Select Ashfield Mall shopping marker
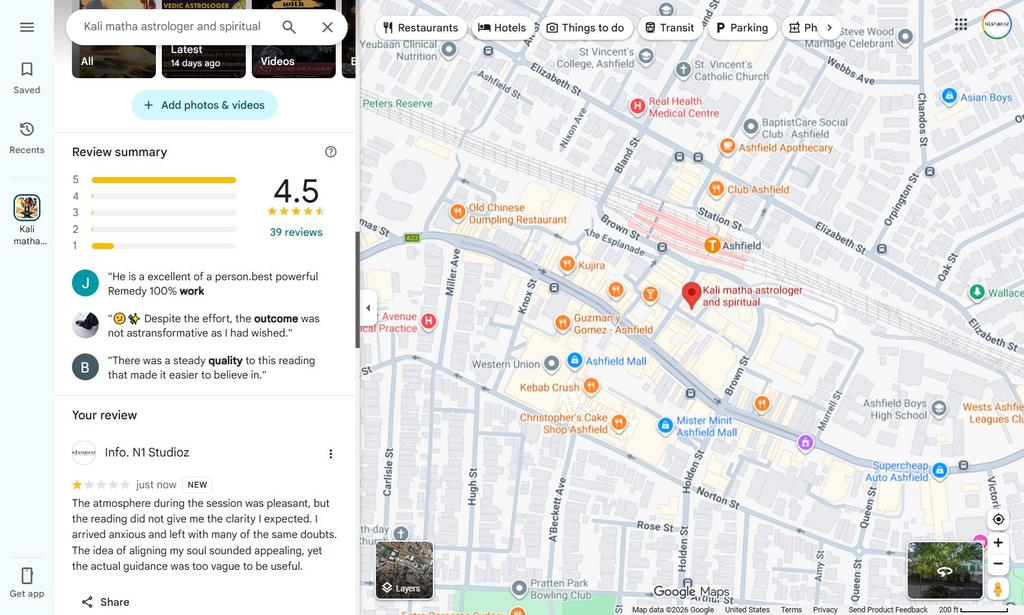1024x615 pixels. tap(574, 360)
